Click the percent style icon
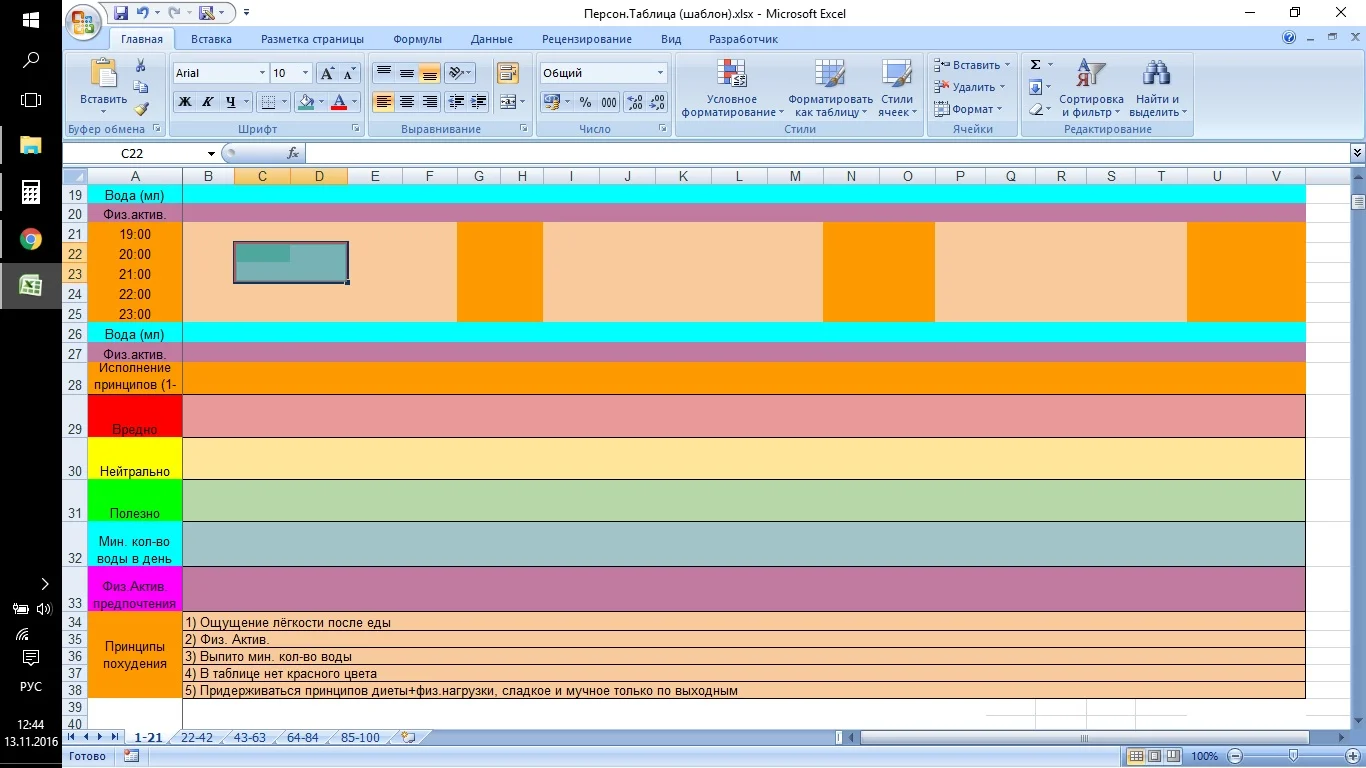 click(585, 102)
